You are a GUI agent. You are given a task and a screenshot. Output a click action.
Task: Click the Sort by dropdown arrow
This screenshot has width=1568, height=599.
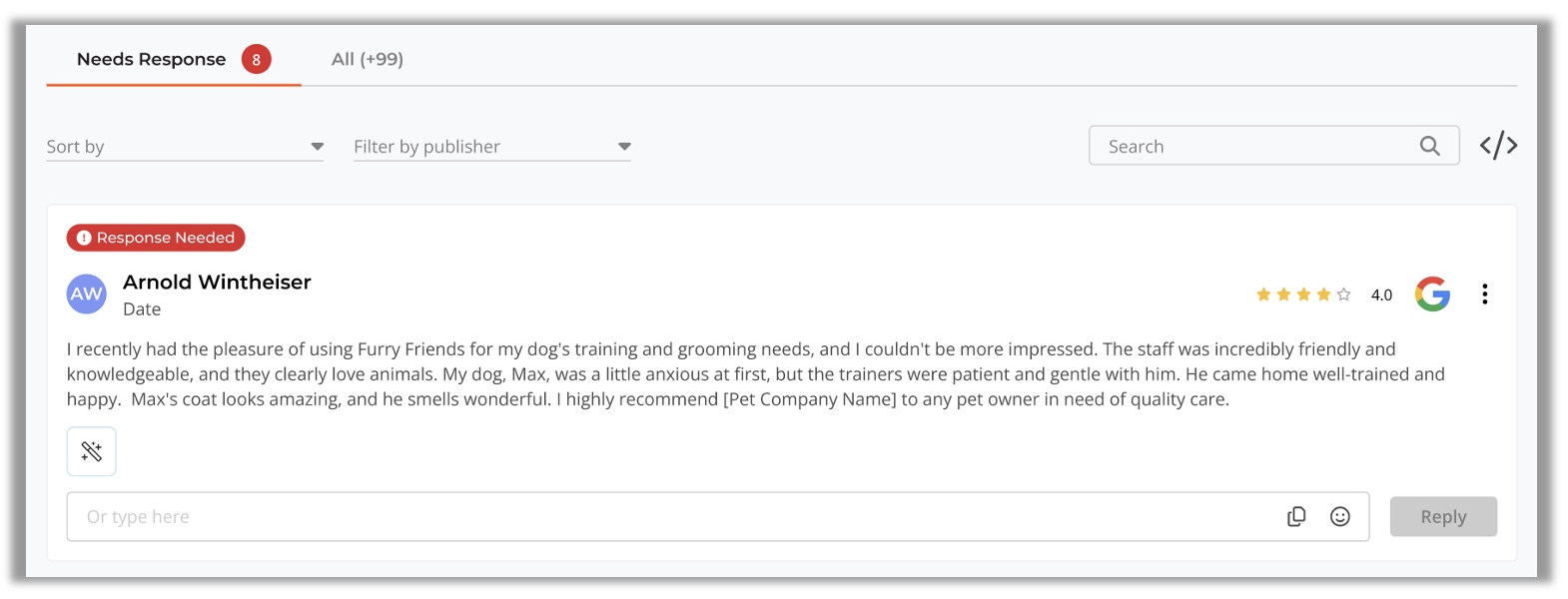click(x=317, y=147)
